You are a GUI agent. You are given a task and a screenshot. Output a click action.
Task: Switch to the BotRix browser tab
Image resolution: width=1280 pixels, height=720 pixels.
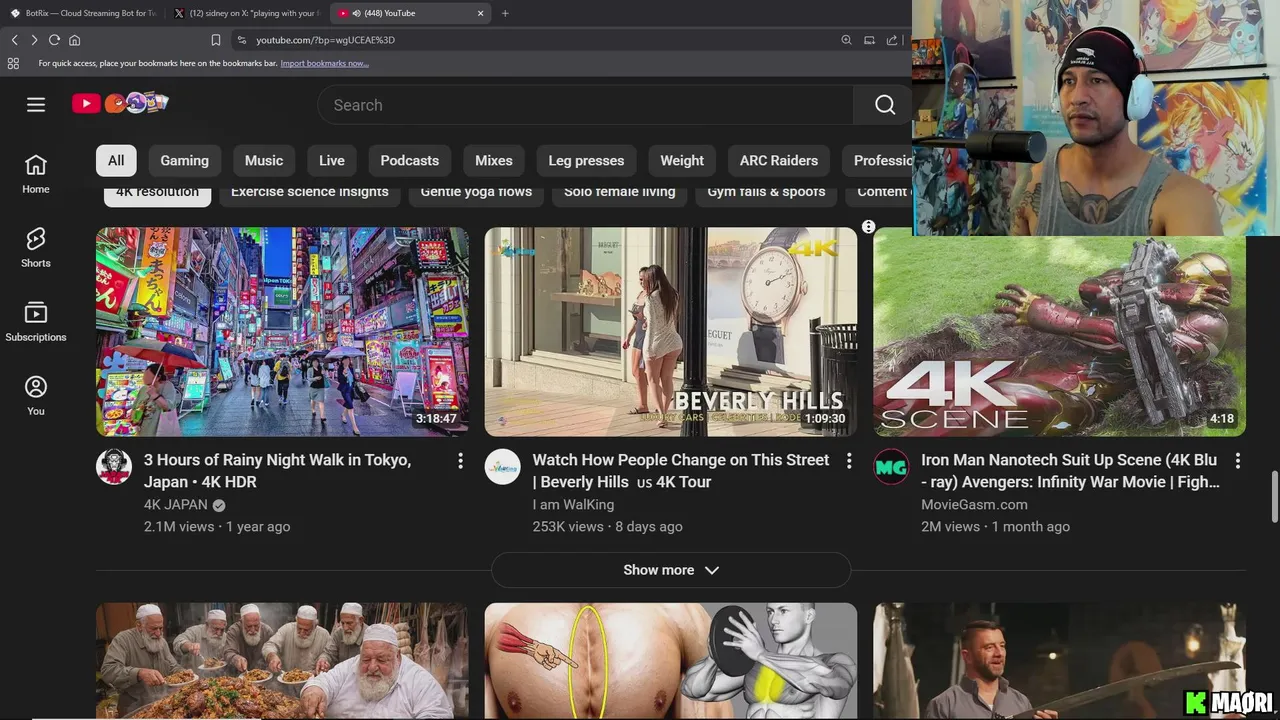82,13
